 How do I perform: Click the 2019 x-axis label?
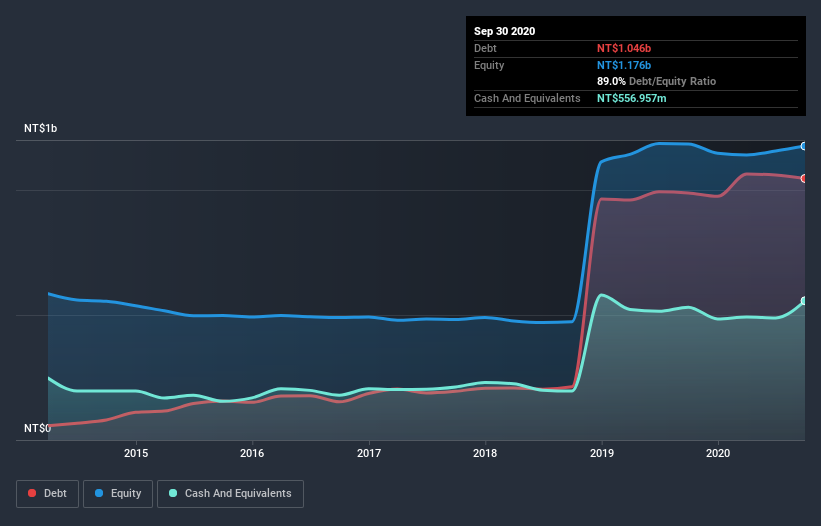point(602,453)
